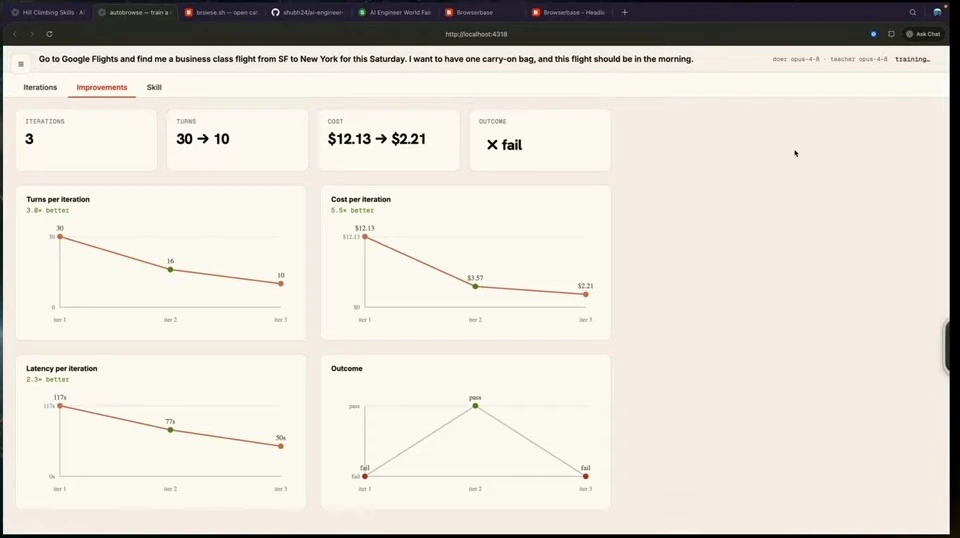
Task: Open the Browserbase browser tab
Action: (x=482, y=12)
